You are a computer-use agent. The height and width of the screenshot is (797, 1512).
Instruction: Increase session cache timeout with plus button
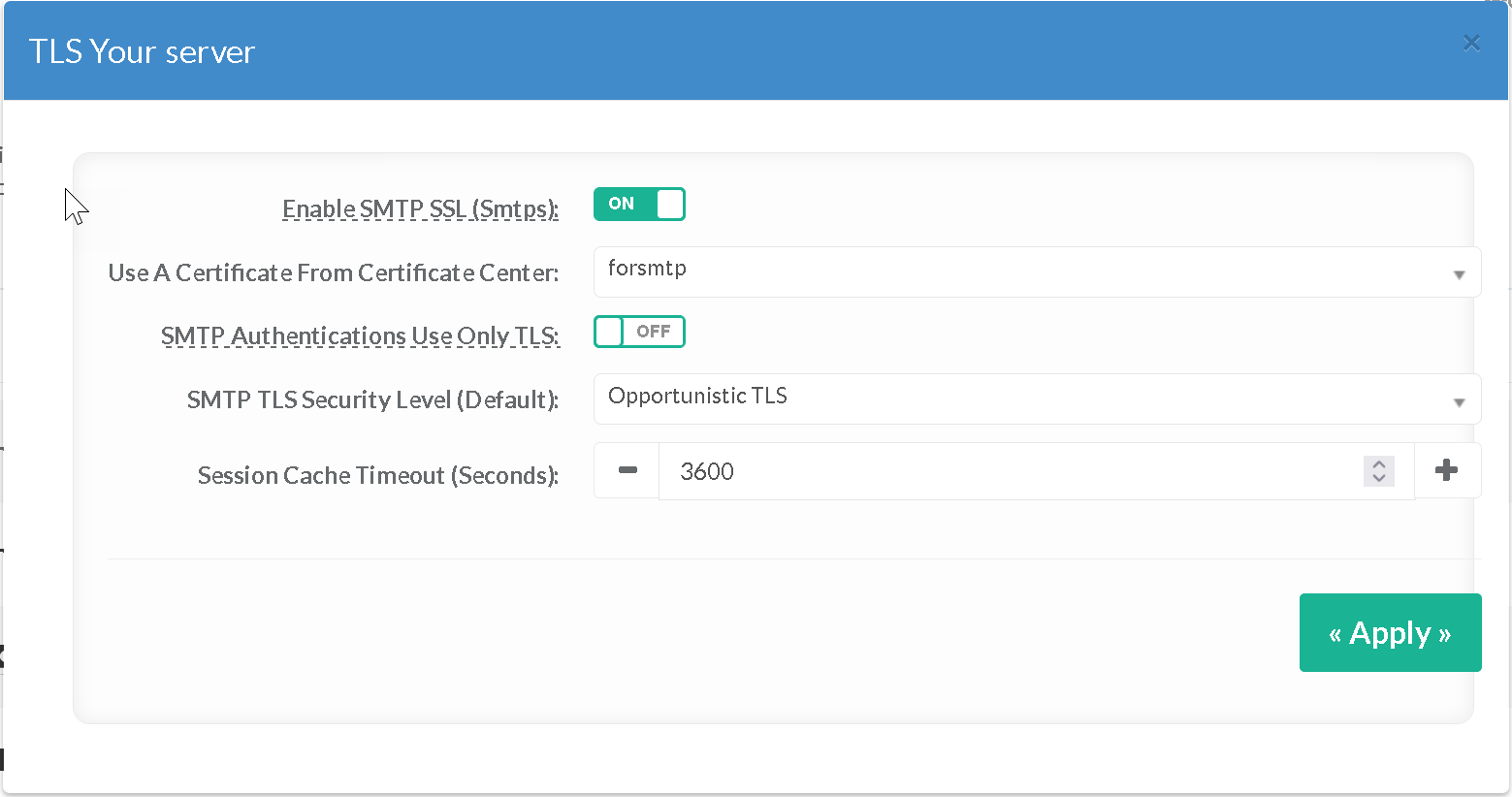[1446, 471]
